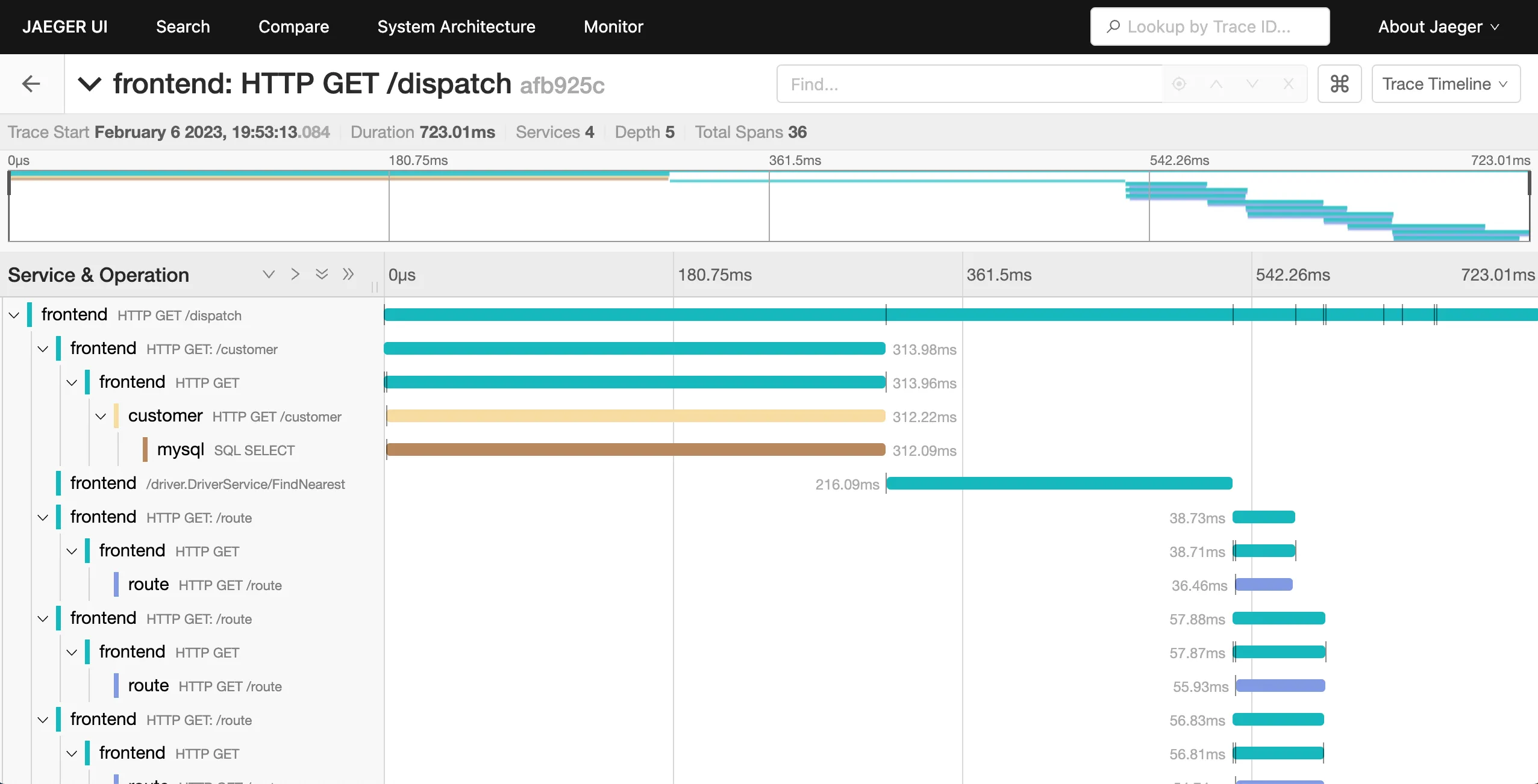
Task: Collapse one level with single right chevron
Action: pos(295,275)
